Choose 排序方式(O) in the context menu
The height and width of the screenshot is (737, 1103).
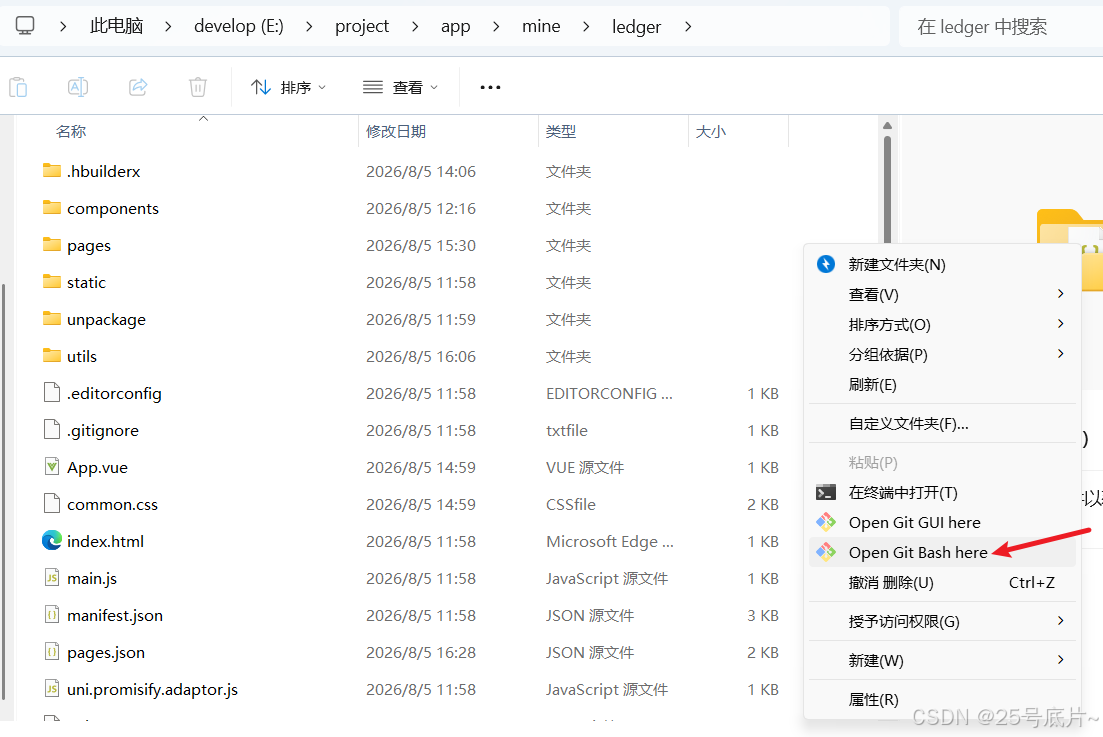(943, 325)
